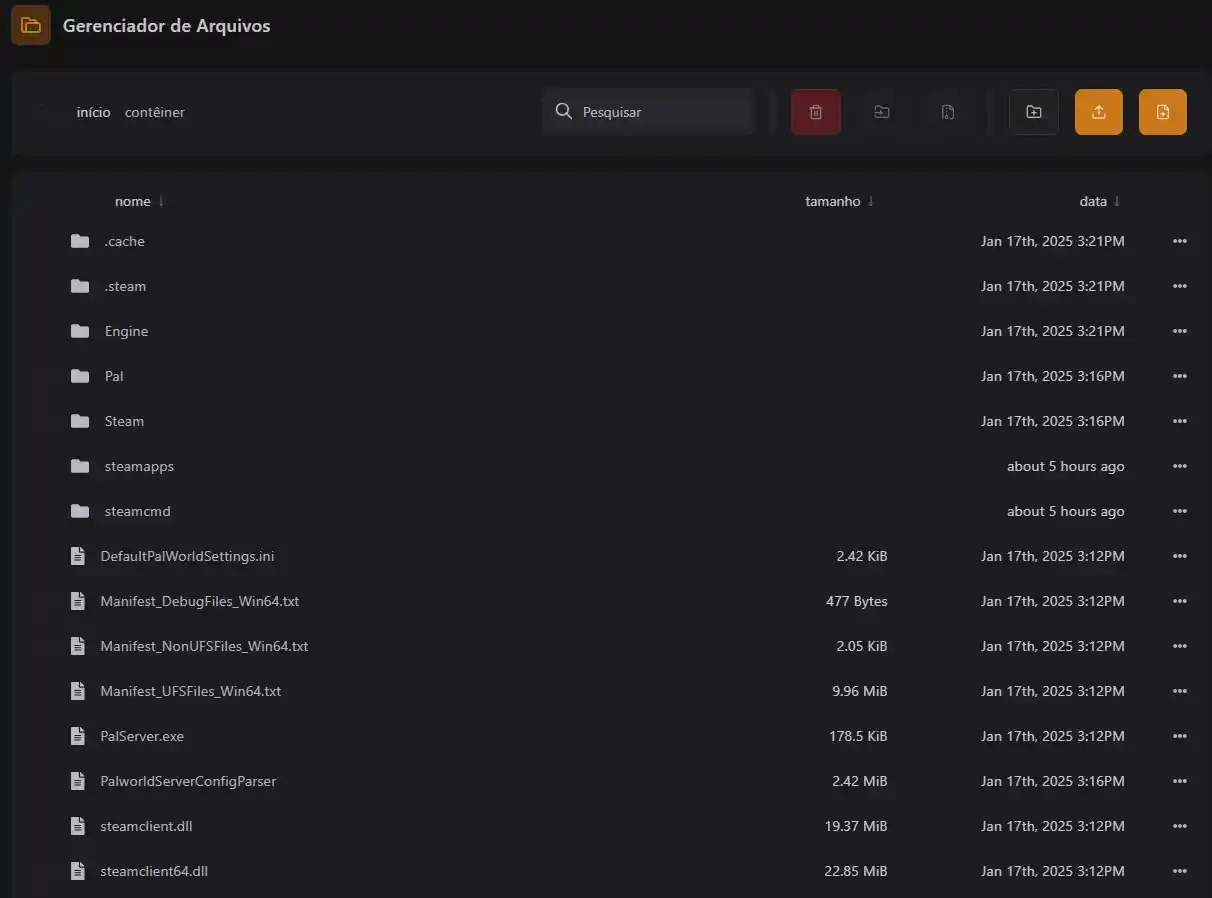The width and height of the screenshot is (1212, 898).
Task: Click the orange new file button
Action: [1162, 112]
